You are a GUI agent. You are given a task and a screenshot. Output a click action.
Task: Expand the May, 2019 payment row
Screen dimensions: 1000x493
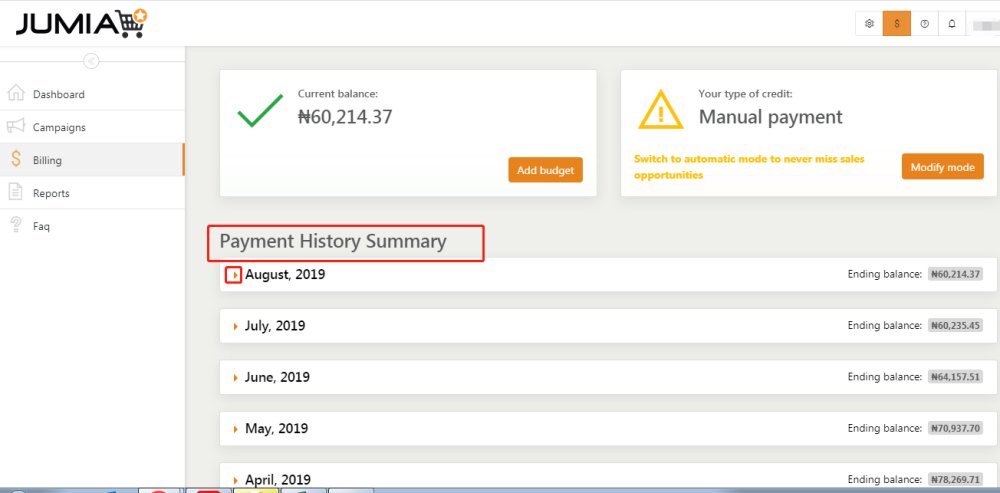tap(235, 429)
